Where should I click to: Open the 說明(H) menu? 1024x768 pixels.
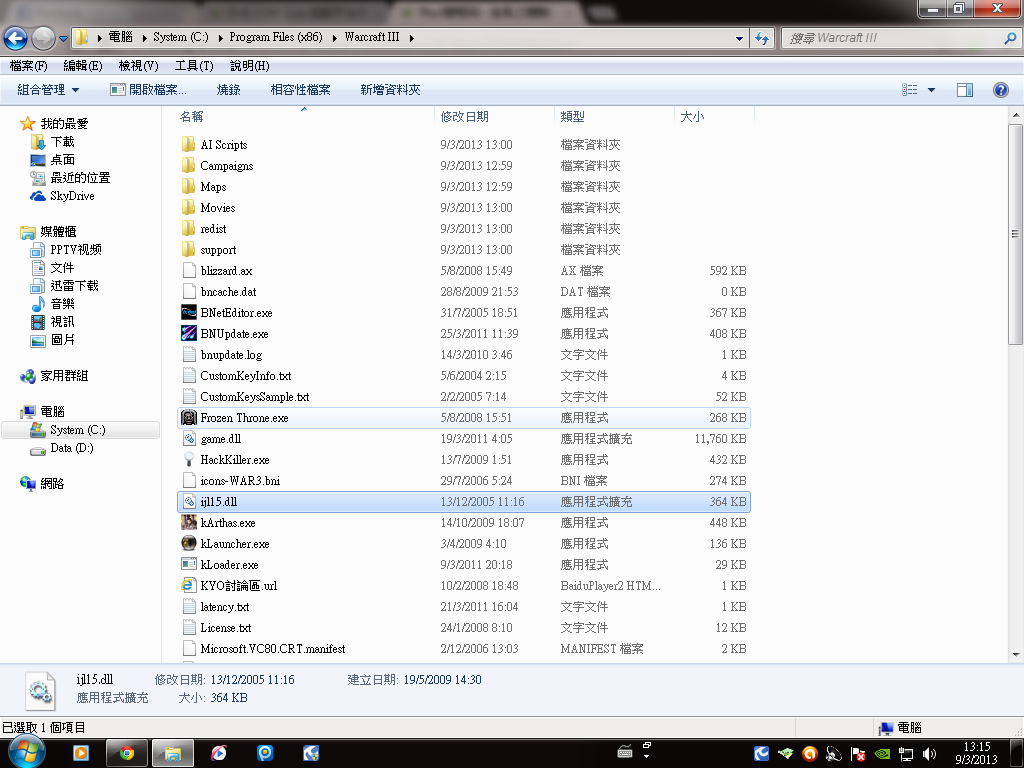tap(249, 66)
